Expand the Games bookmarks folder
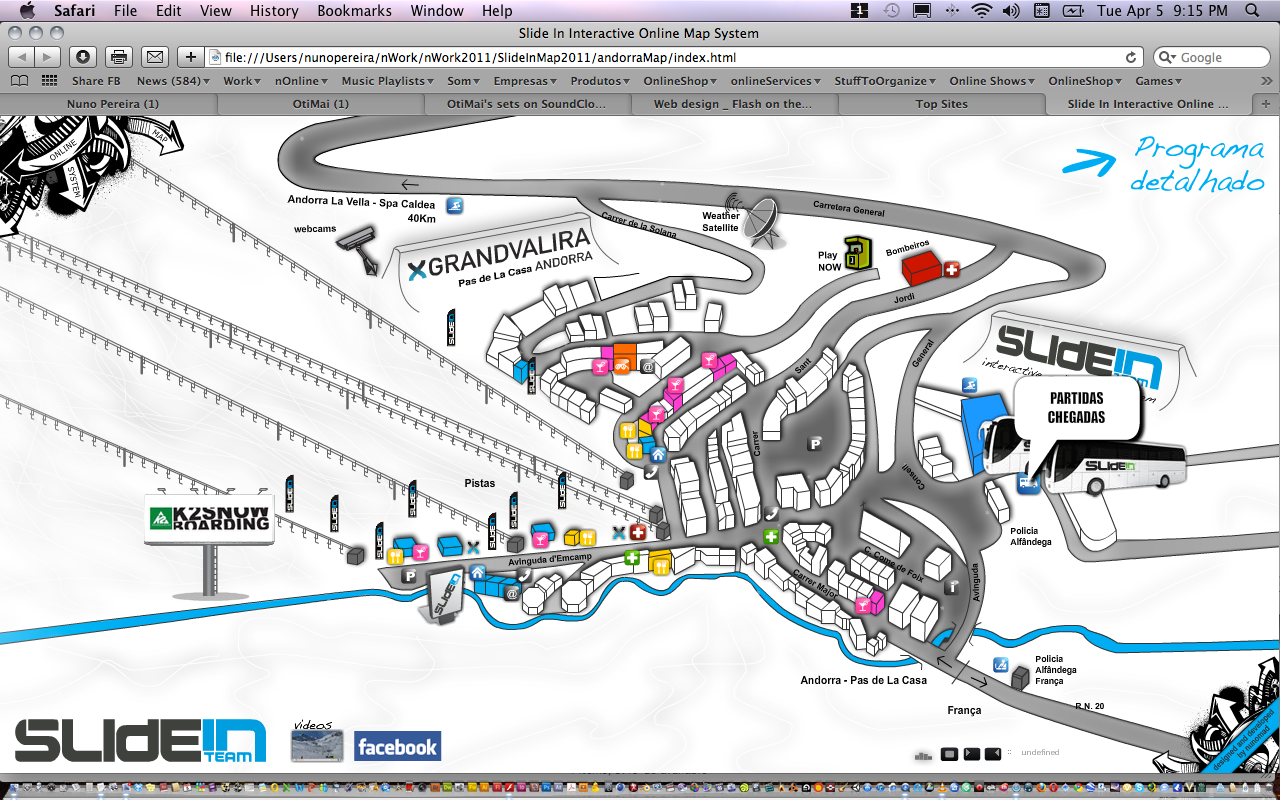This screenshot has width=1280, height=800. pyautogui.click(x=1158, y=81)
